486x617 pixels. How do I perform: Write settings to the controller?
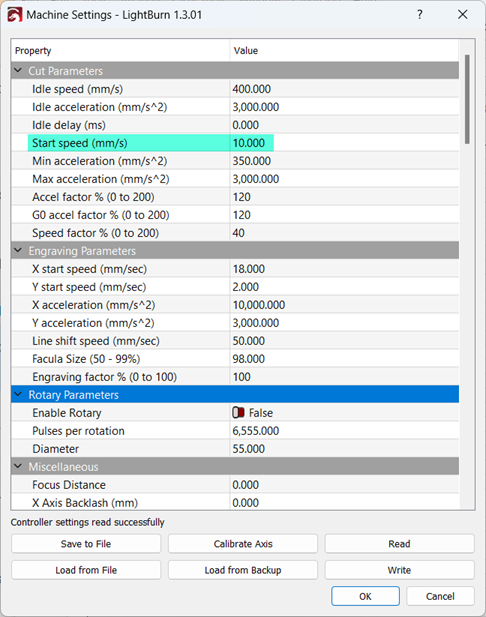point(399,570)
